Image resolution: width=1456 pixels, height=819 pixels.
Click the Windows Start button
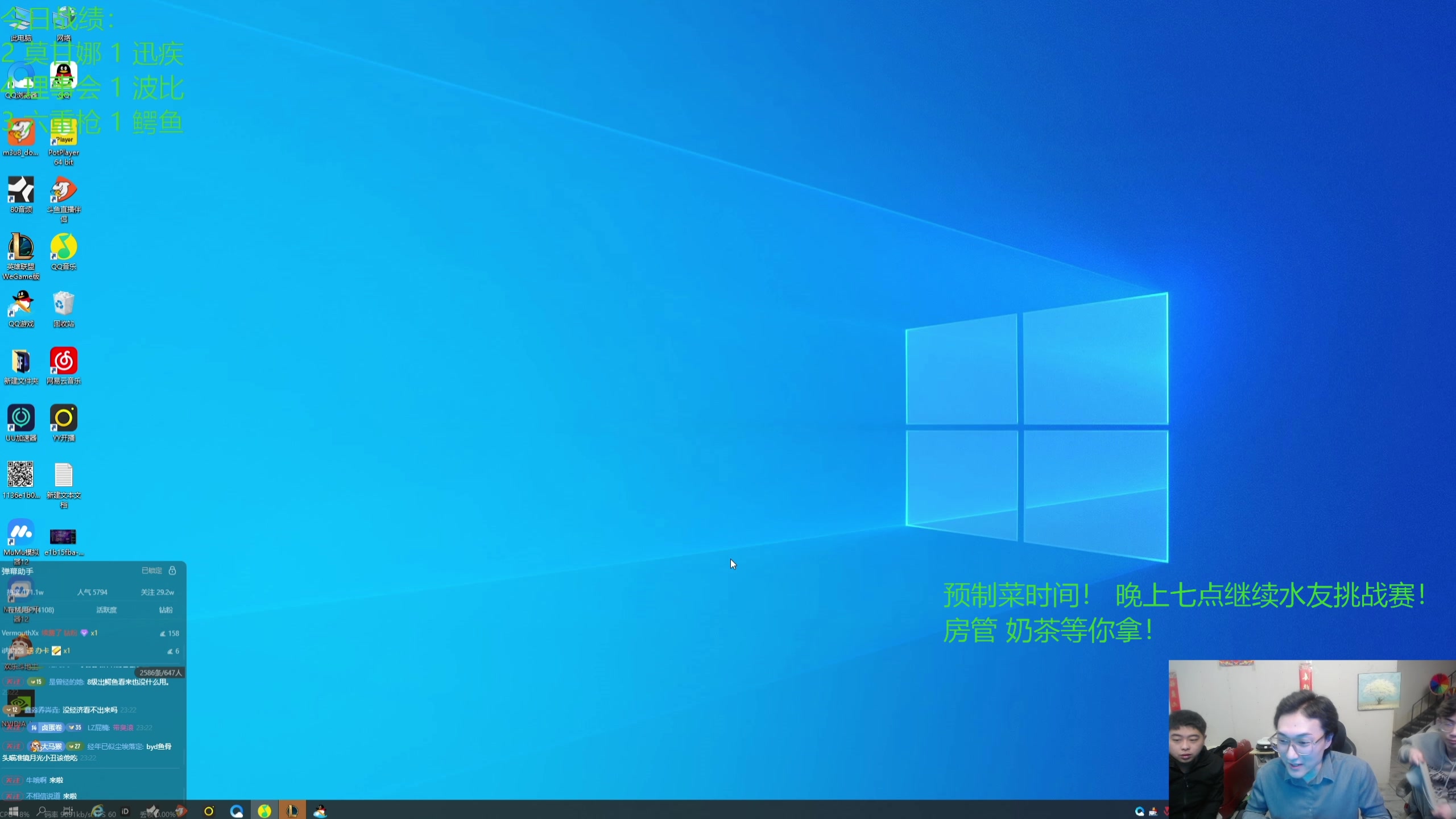[13, 810]
